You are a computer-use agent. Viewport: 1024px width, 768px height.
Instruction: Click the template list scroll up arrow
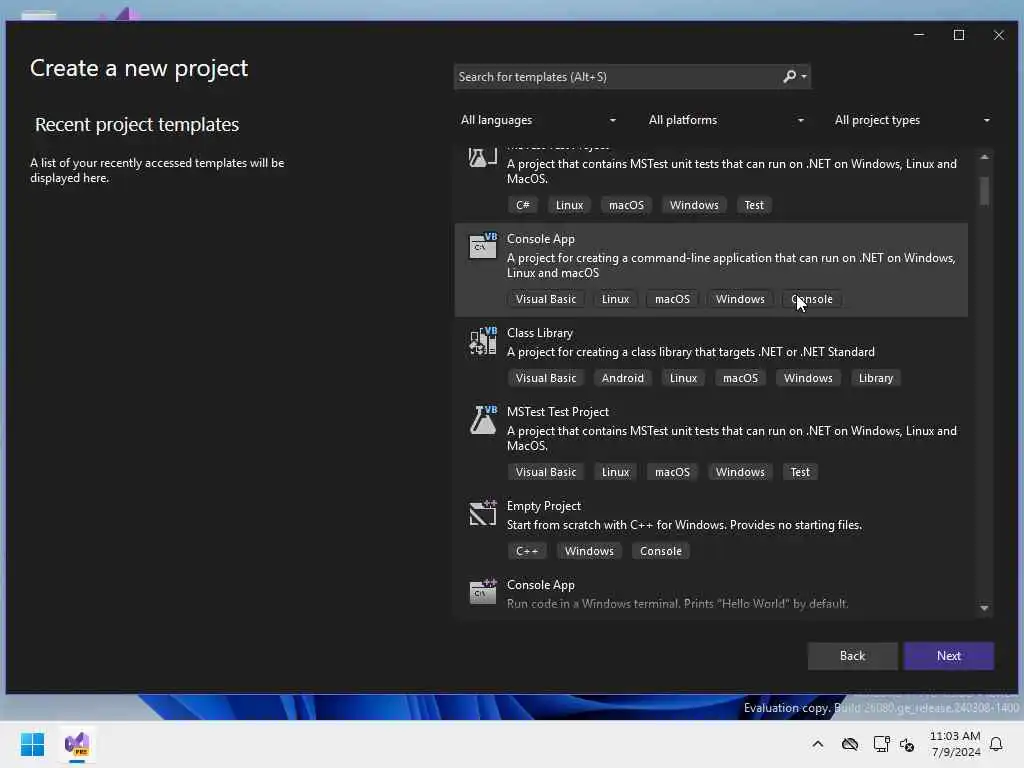click(x=984, y=157)
